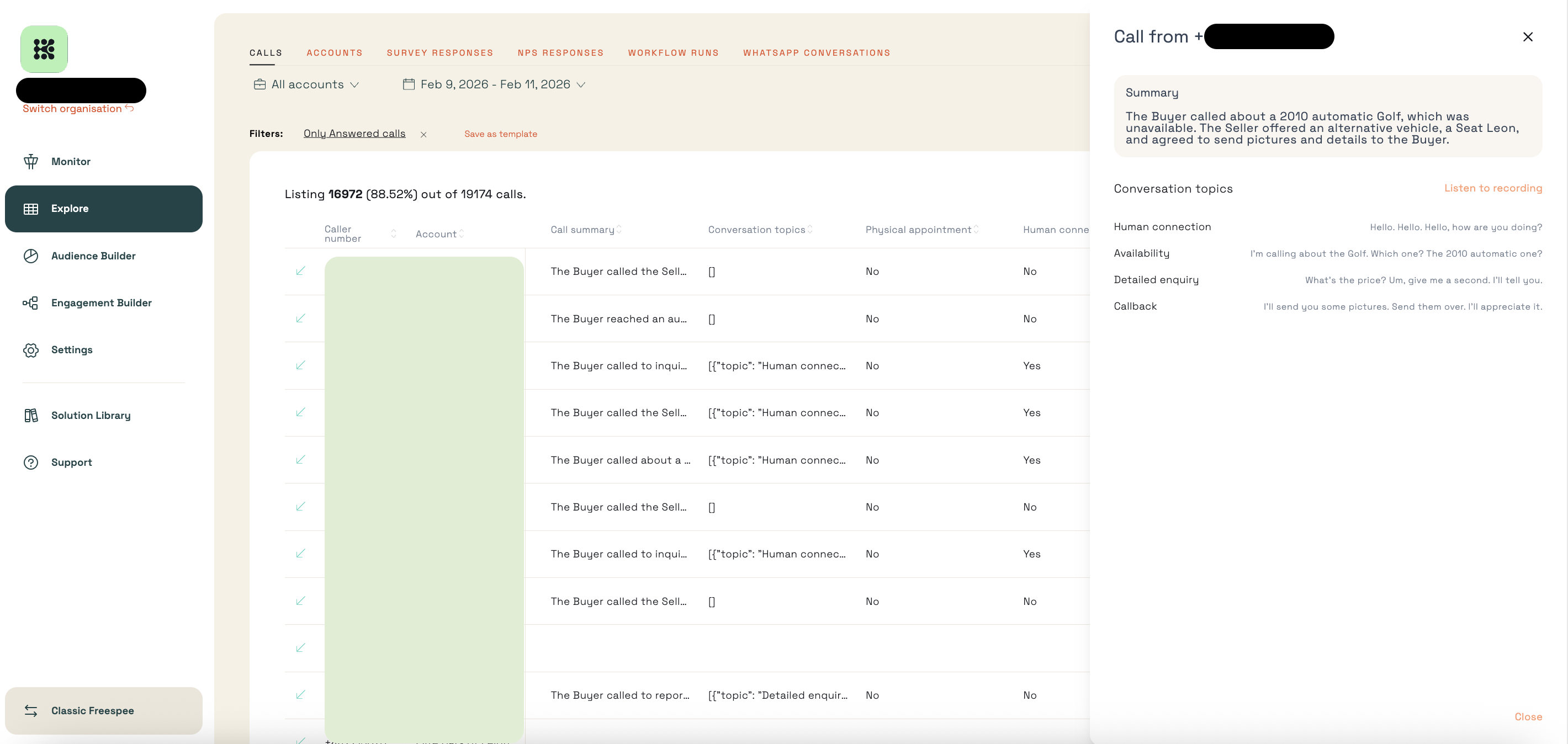The width and height of the screenshot is (1568, 744).
Task: Open the Solution Library books icon
Action: (31, 416)
